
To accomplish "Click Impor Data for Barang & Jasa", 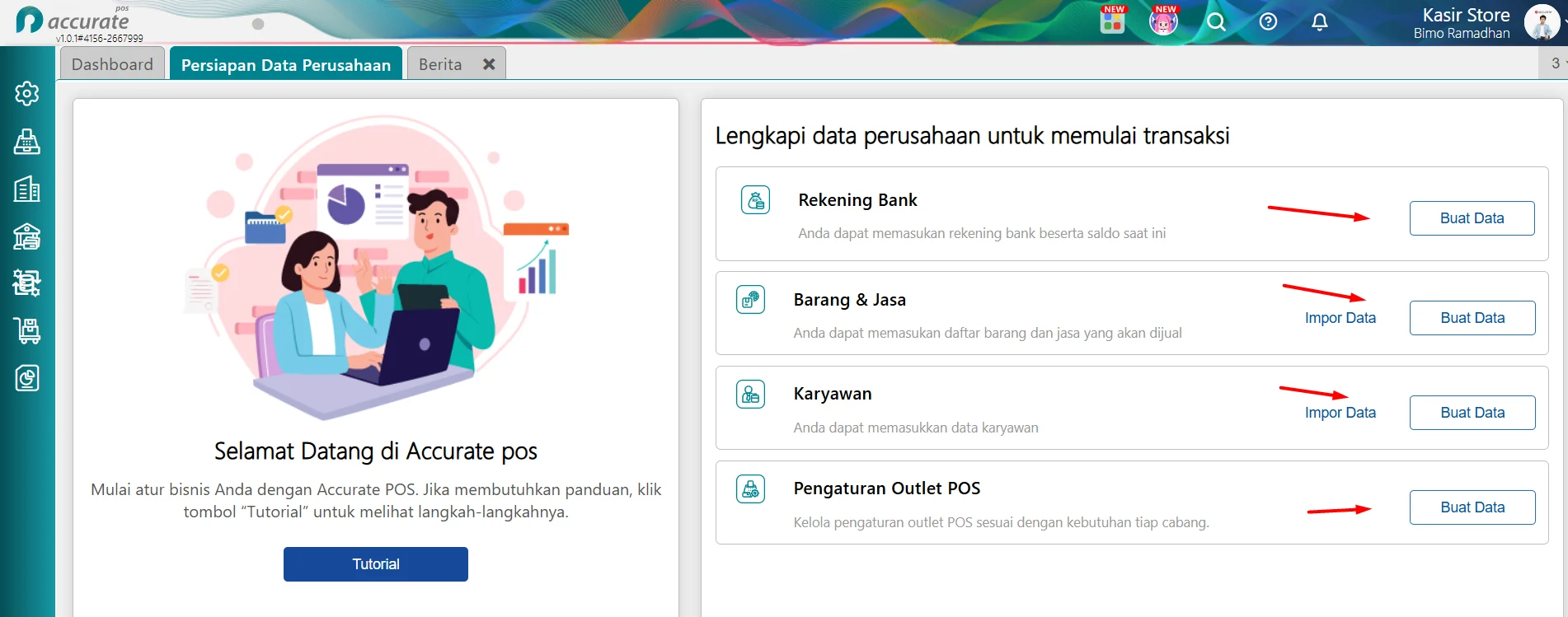I will pyautogui.click(x=1340, y=318).
